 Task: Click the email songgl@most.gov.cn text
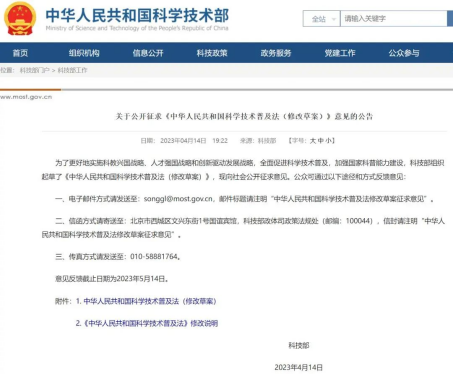coord(178,199)
